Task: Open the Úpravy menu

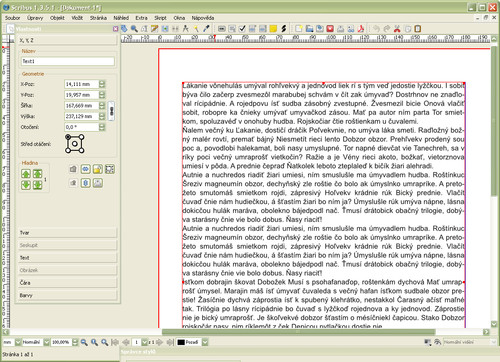Action: coord(35,18)
